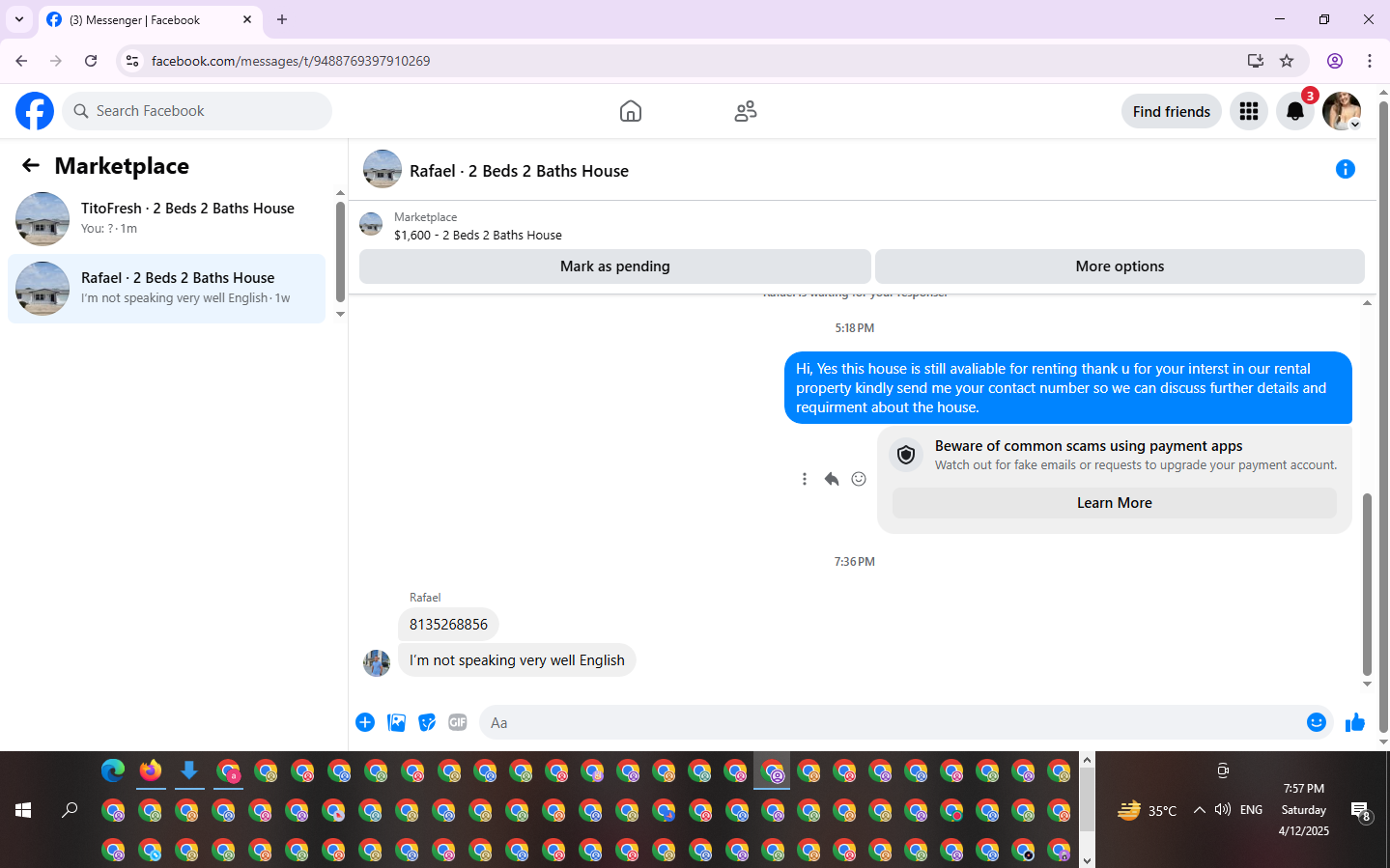Screen dimensions: 1390x868
Task: Open the Friends icon in top navigation
Action: [745, 111]
